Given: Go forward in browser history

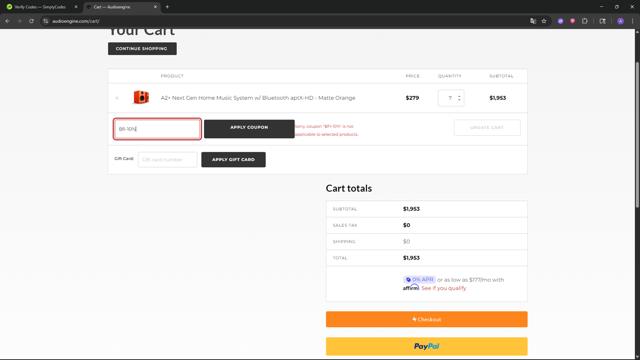Looking at the screenshot, I should [19, 21].
